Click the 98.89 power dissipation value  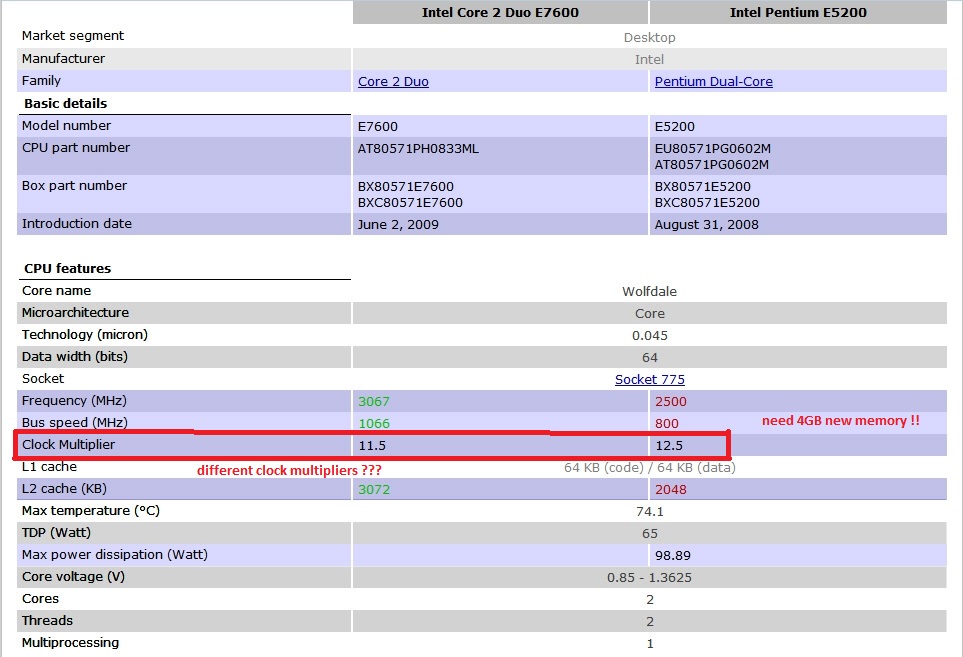pyautogui.click(x=673, y=556)
